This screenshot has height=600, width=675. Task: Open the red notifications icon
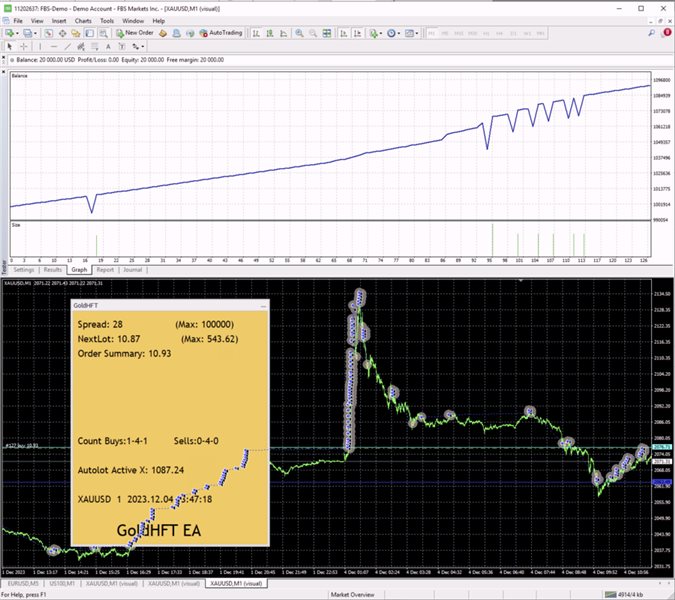coord(667,32)
